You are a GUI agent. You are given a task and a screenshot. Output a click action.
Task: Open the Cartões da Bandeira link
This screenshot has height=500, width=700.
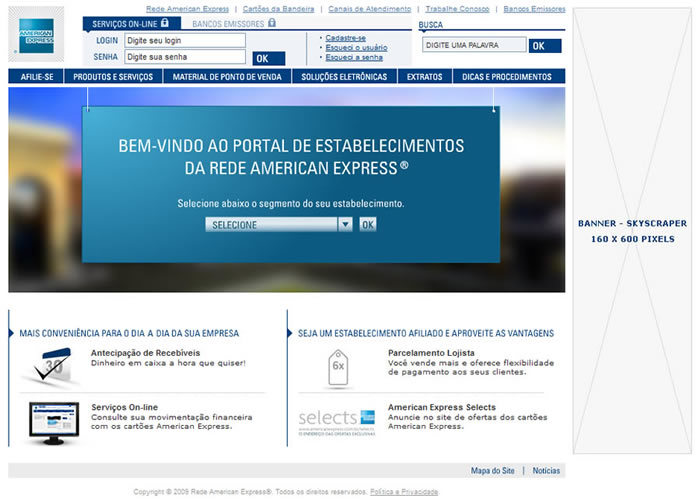[278, 9]
